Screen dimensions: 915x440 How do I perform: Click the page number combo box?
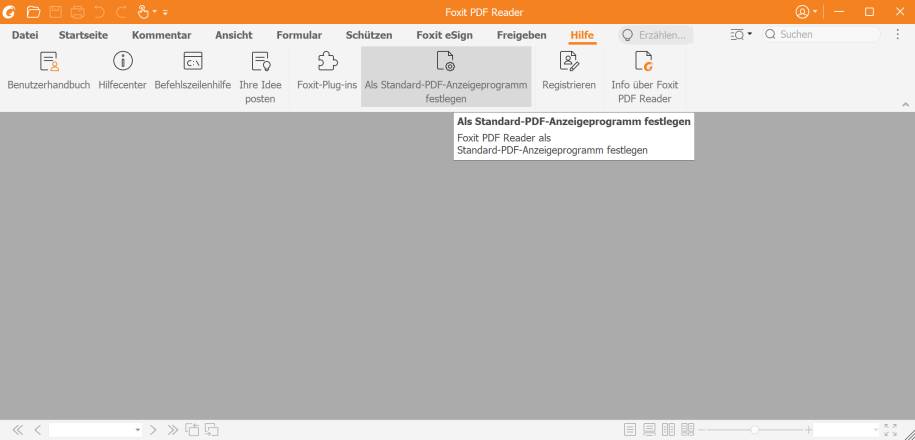tap(96, 430)
